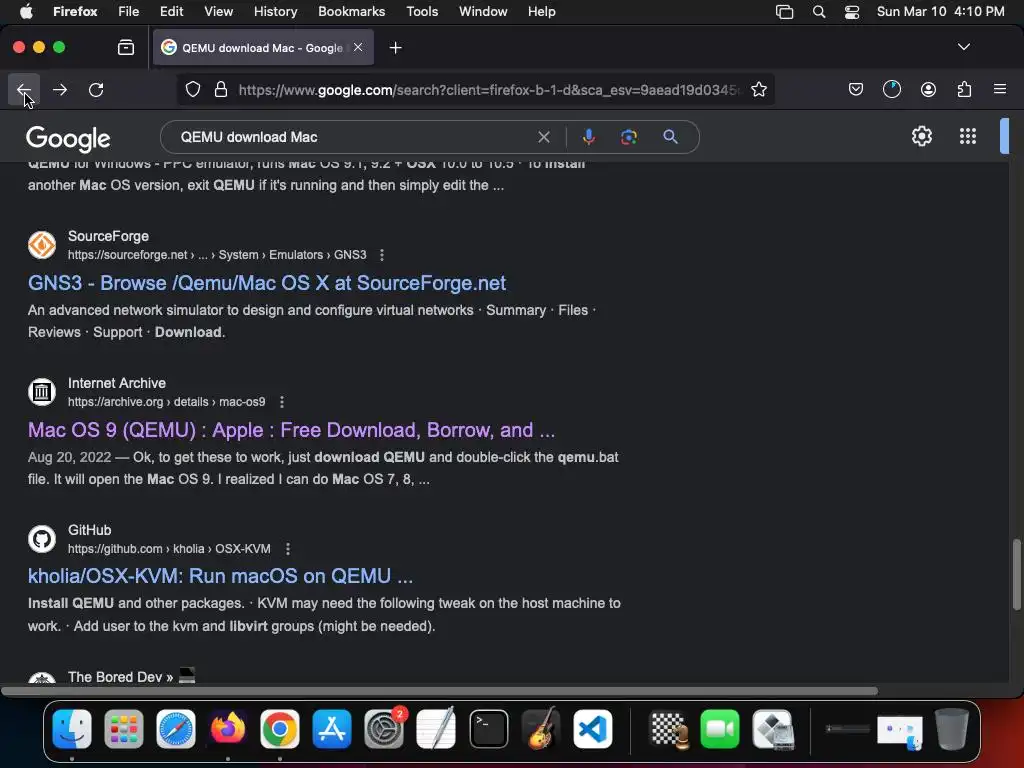Click the sourceforge.net breadcrumb URL
This screenshot has height=768, width=1024.
tap(217, 255)
